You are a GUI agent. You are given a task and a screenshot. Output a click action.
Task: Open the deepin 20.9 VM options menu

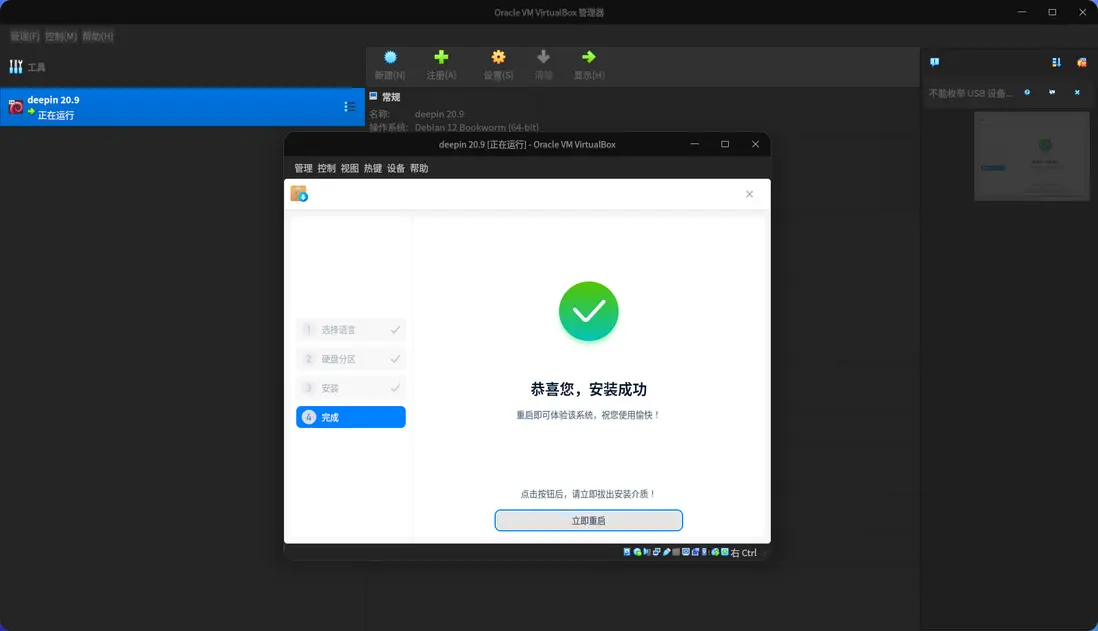click(x=348, y=106)
